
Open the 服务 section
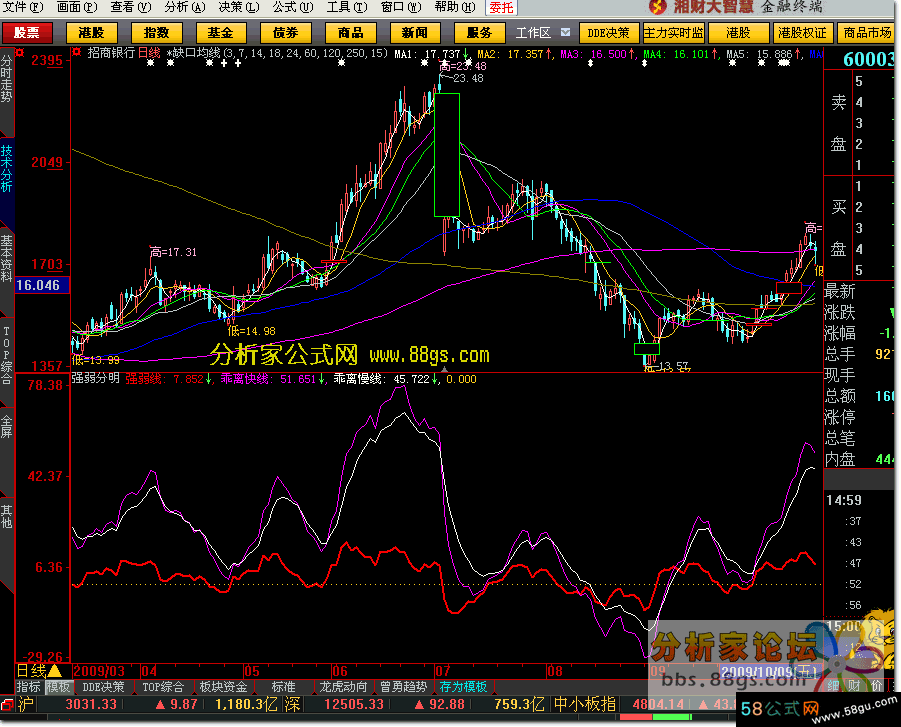[x=479, y=33]
